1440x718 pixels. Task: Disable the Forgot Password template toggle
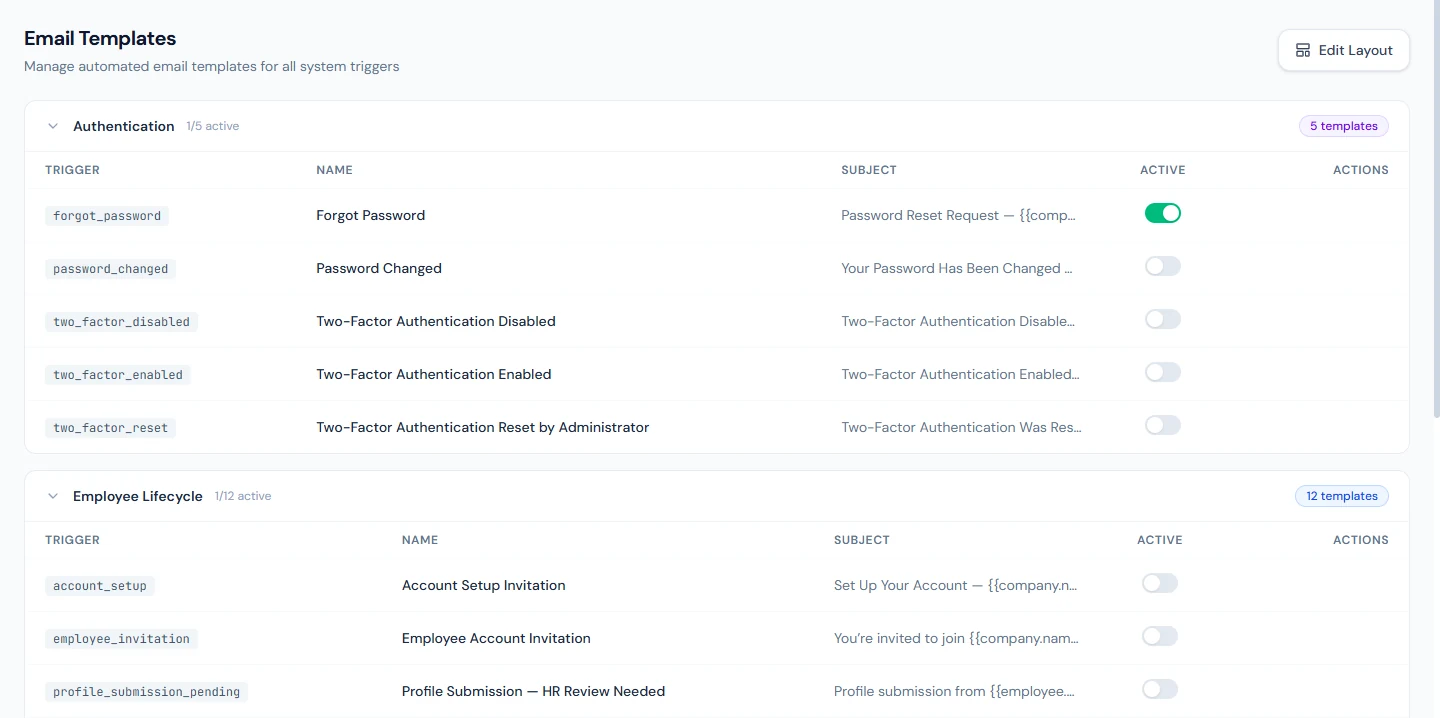pyautogui.click(x=1163, y=213)
